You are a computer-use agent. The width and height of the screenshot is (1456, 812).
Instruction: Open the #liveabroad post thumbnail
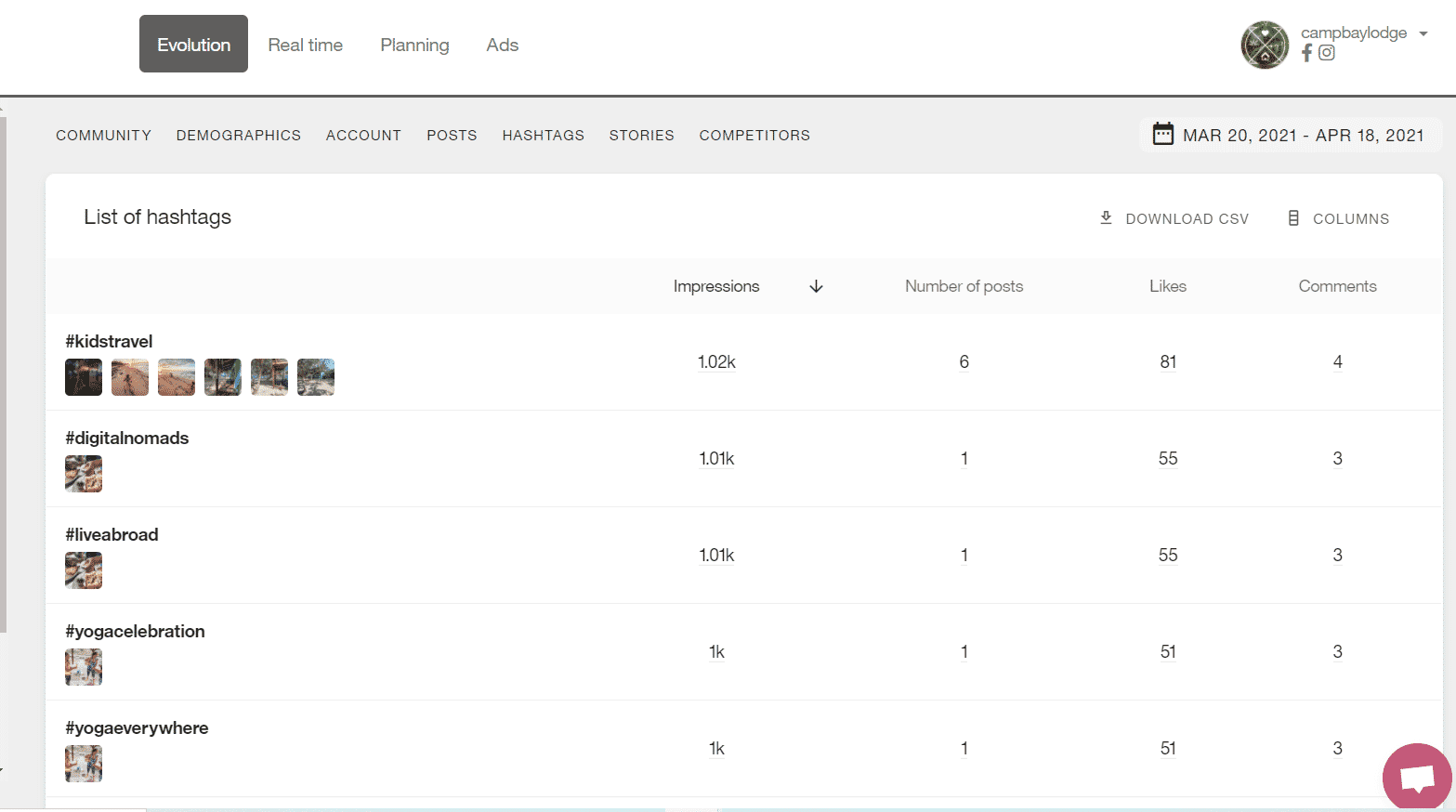84,570
